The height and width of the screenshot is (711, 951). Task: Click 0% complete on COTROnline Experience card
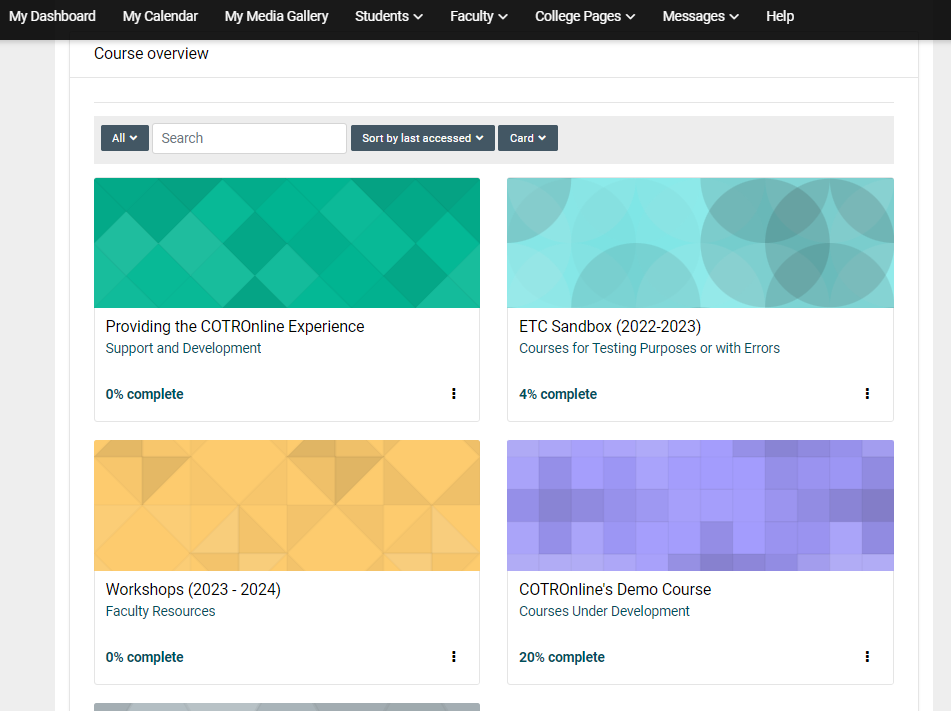(144, 394)
